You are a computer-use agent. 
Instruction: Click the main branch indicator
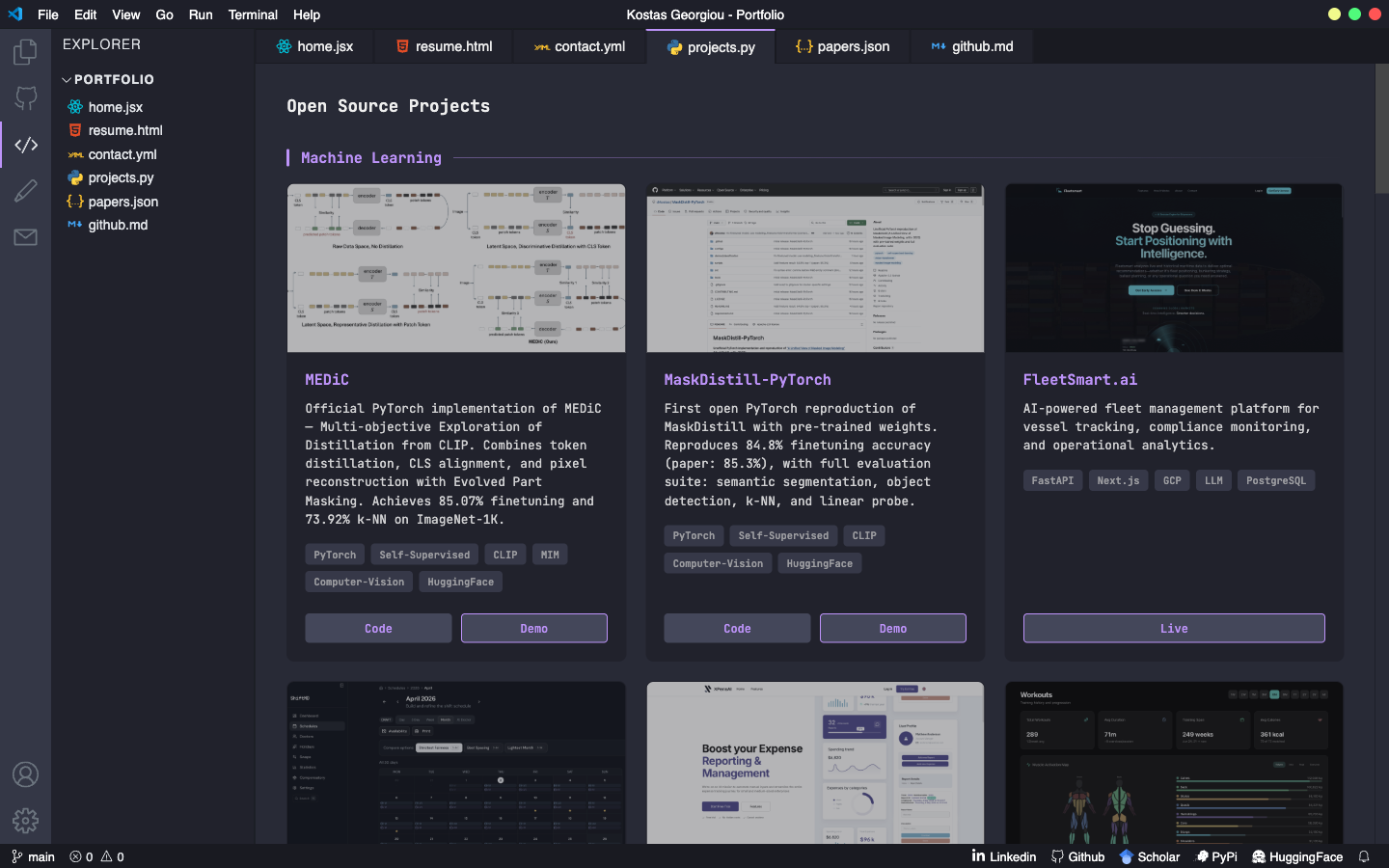pyautogui.click(x=33, y=856)
